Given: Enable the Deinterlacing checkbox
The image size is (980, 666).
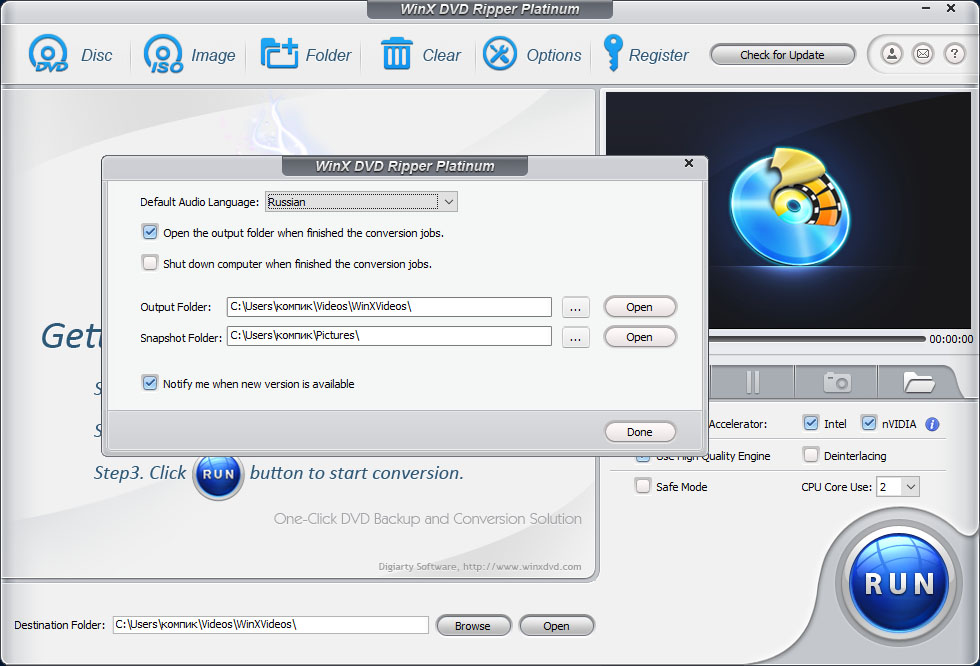Looking at the screenshot, I should pos(811,455).
